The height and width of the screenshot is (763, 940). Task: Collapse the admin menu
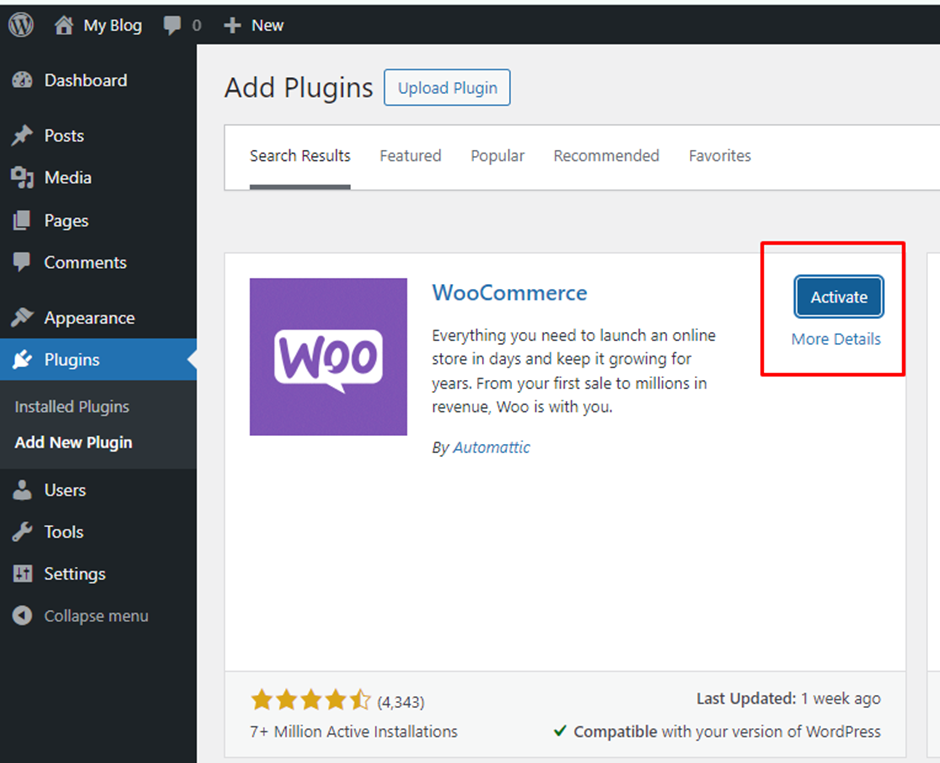tap(23, 616)
